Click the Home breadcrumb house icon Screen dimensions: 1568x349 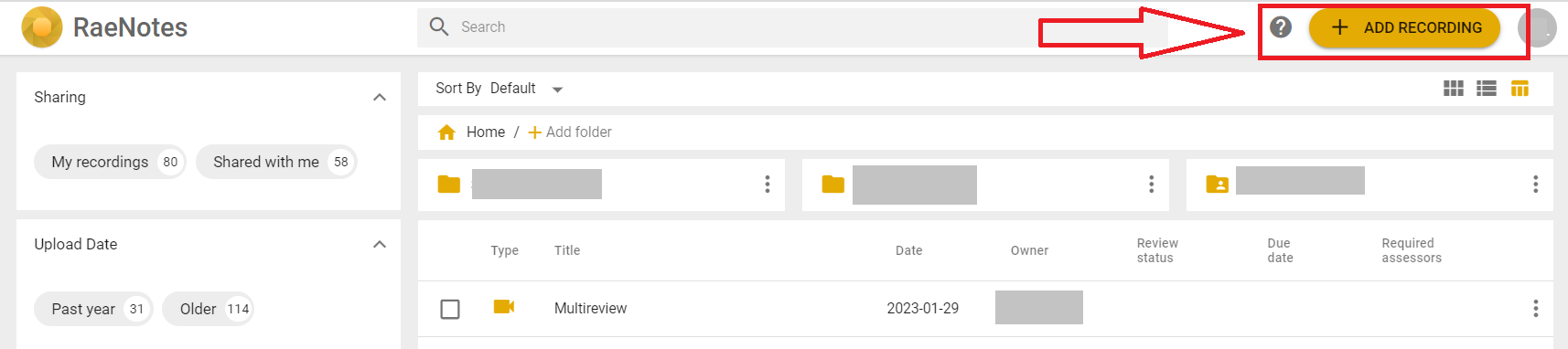pyautogui.click(x=446, y=132)
